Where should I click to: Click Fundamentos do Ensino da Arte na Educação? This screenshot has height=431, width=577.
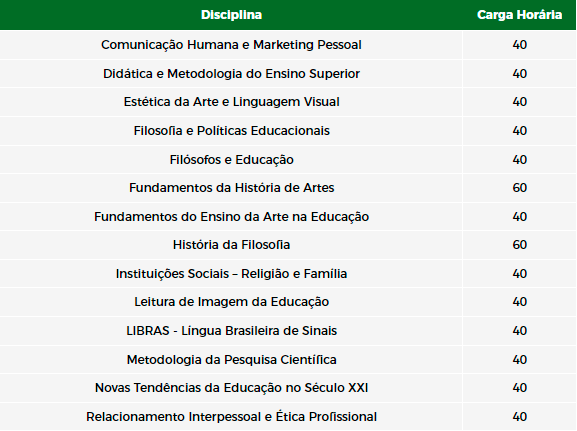[231, 217]
